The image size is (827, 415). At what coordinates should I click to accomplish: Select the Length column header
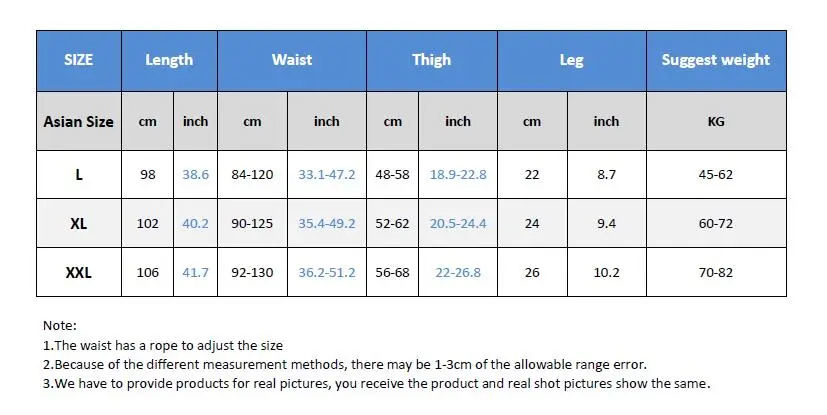(169, 61)
